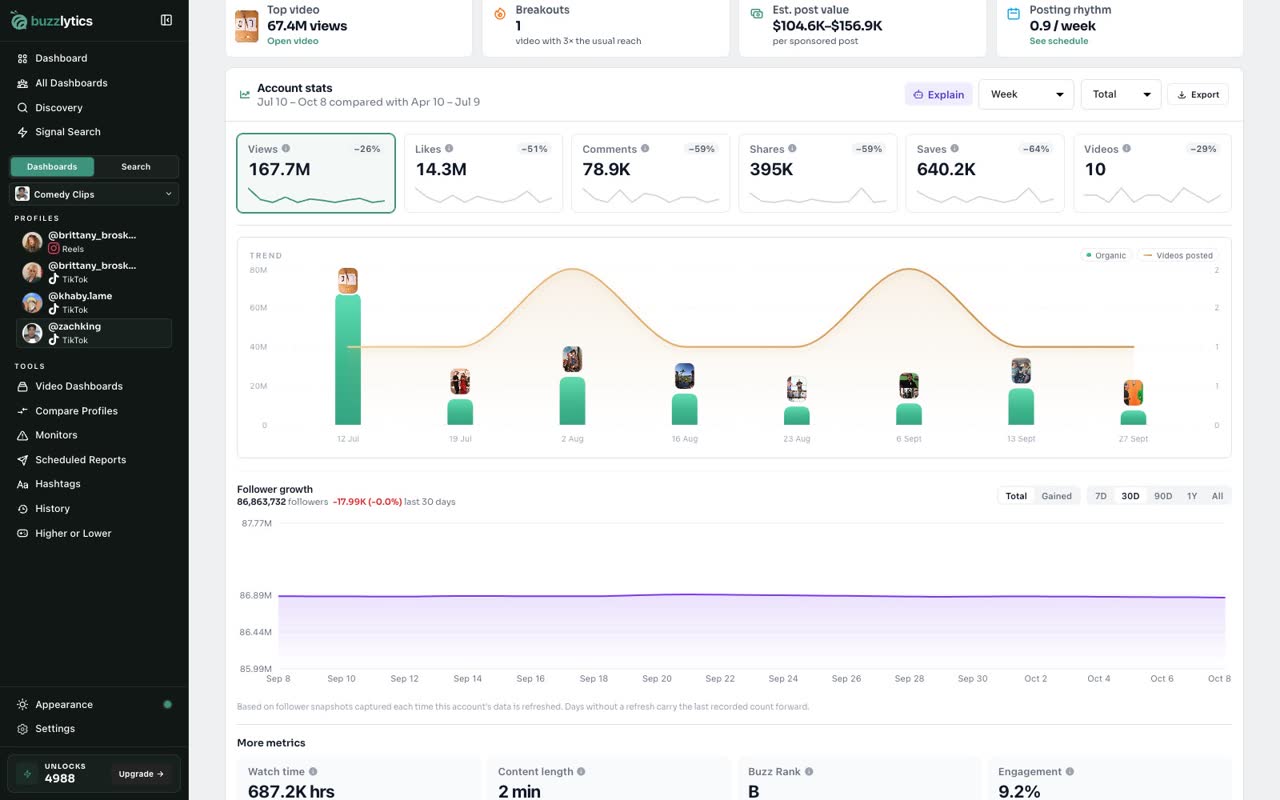Open the Total metric dropdown
Screen dimensions: 1280x800
(x=1121, y=94)
